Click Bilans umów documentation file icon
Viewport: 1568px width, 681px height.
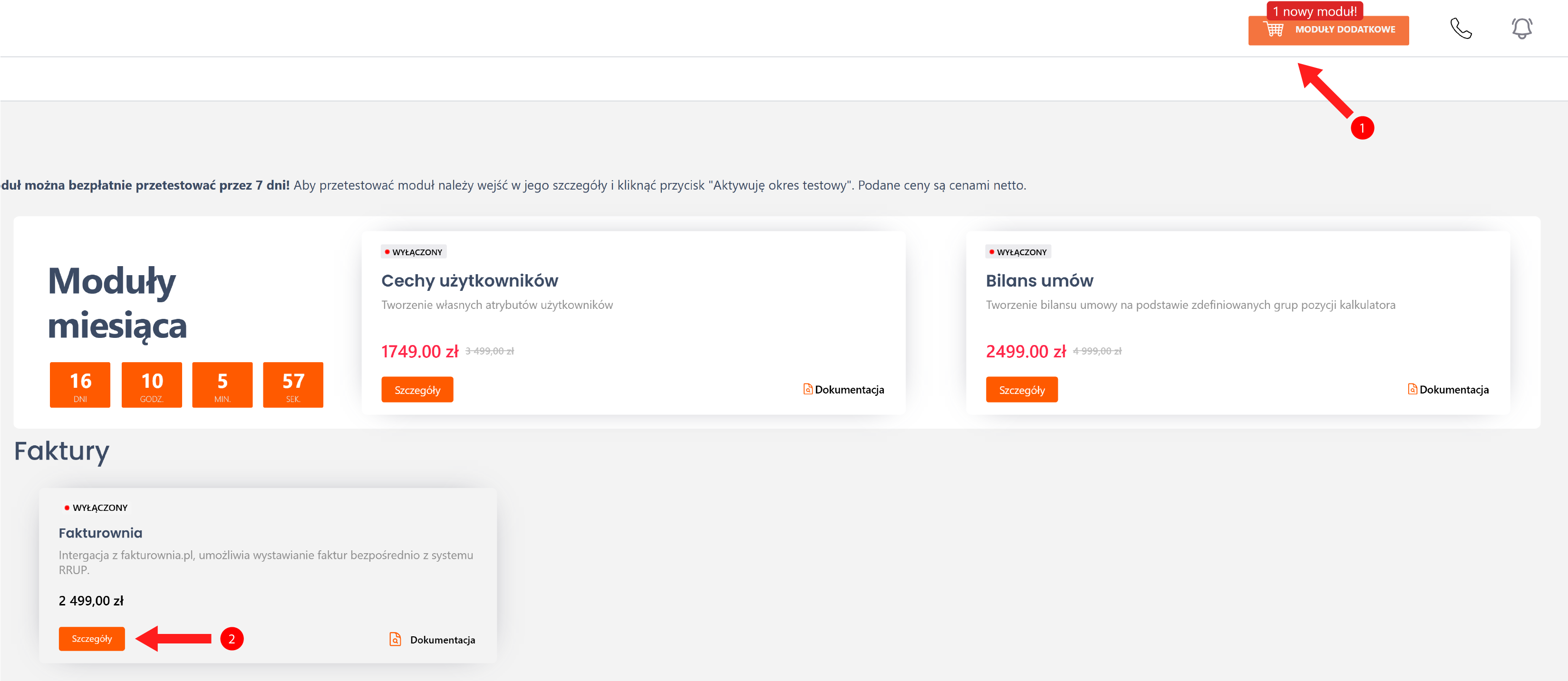(1412, 389)
